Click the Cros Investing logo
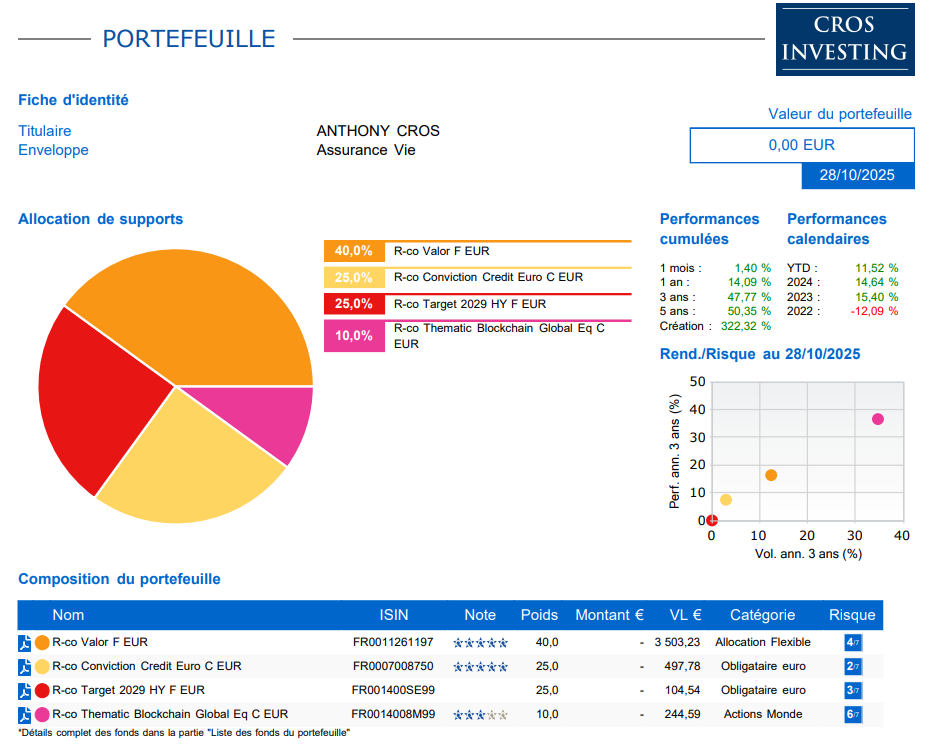 [845, 40]
